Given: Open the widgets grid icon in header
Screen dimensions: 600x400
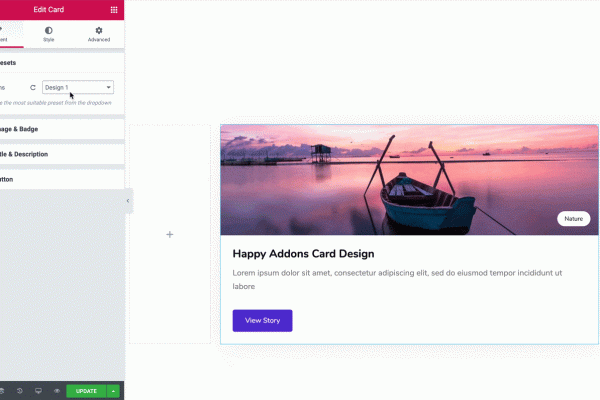Looking at the screenshot, I should coord(114,10).
